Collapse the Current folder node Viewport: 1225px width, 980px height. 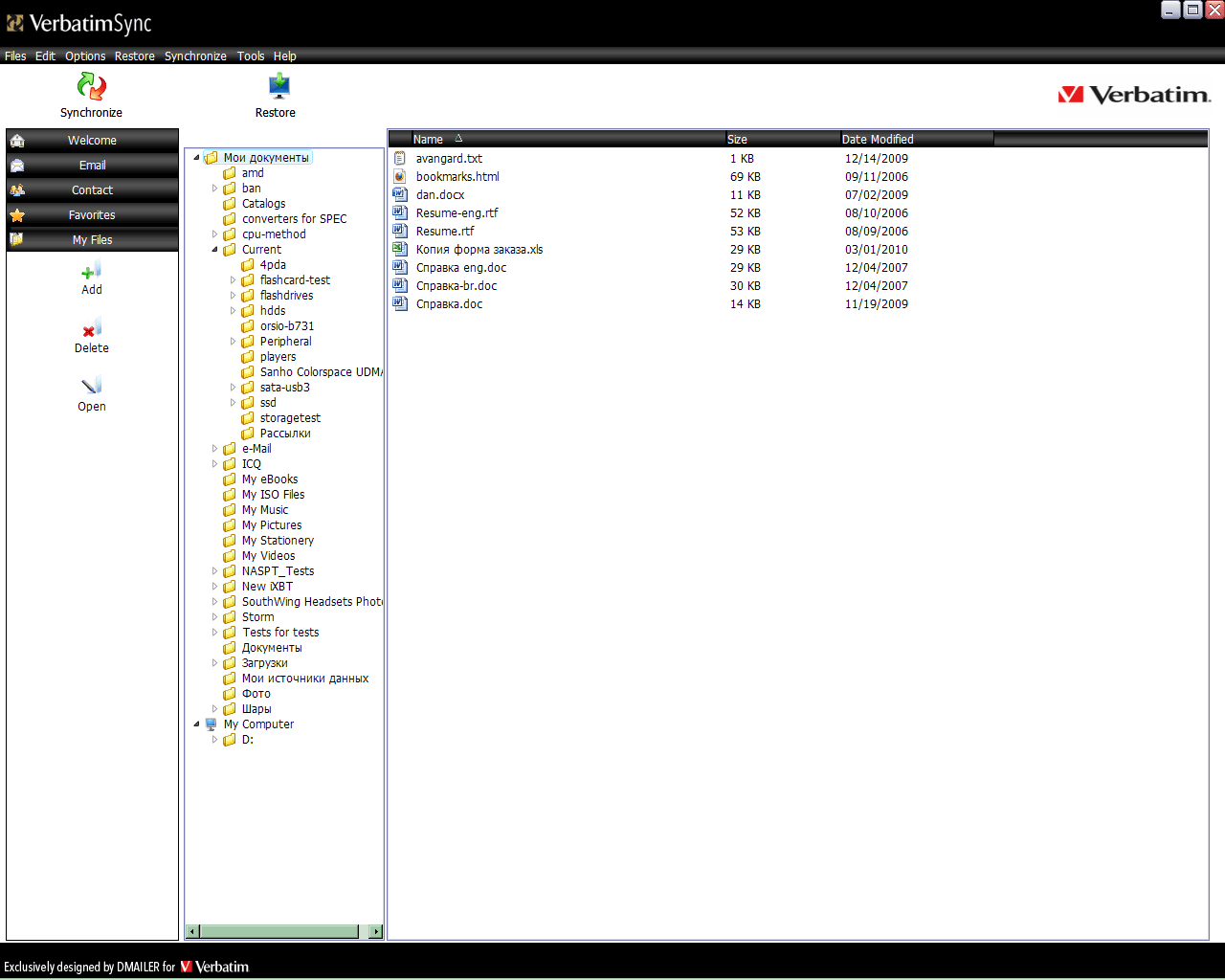pos(214,250)
